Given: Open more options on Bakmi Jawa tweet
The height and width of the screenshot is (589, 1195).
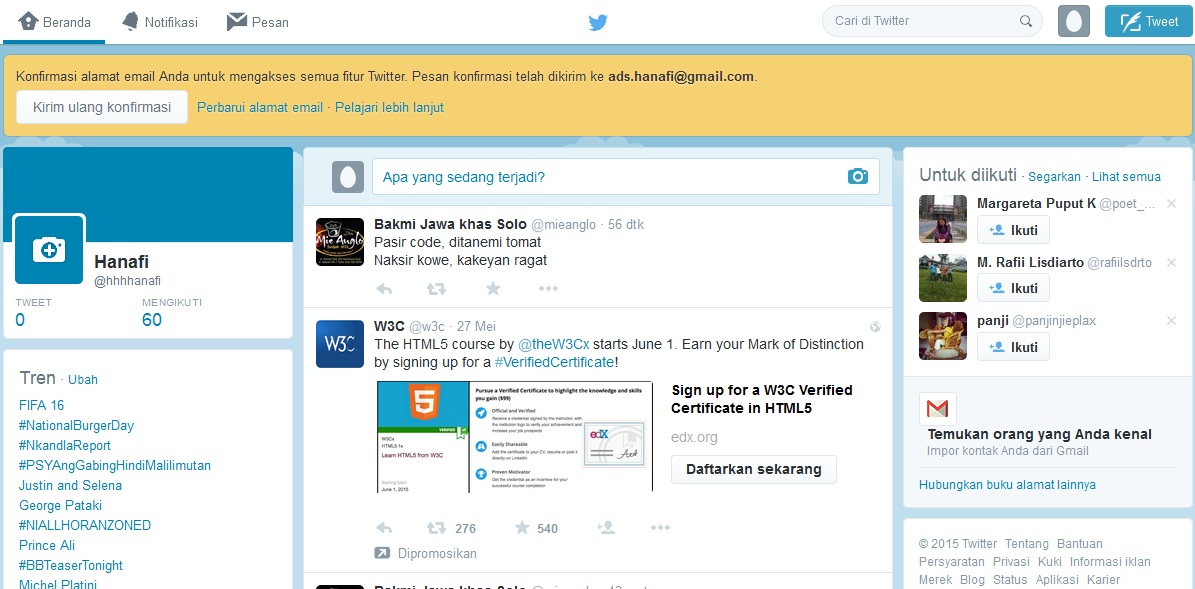Looking at the screenshot, I should (x=548, y=289).
